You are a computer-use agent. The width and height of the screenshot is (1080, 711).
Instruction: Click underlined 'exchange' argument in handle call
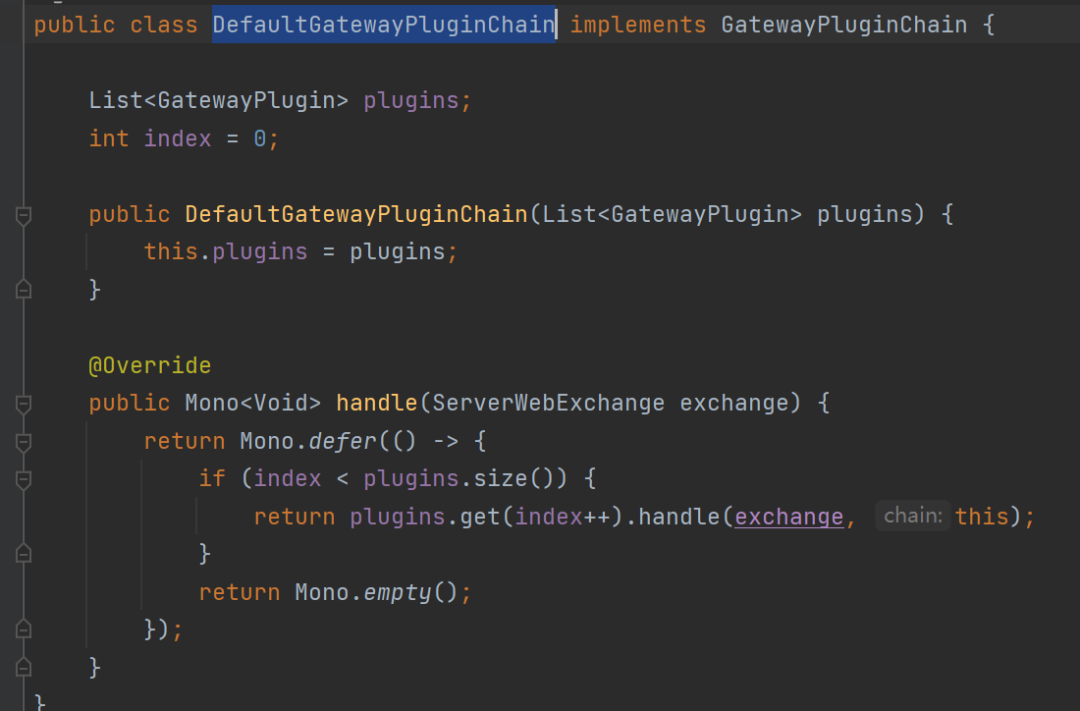coord(789,517)
